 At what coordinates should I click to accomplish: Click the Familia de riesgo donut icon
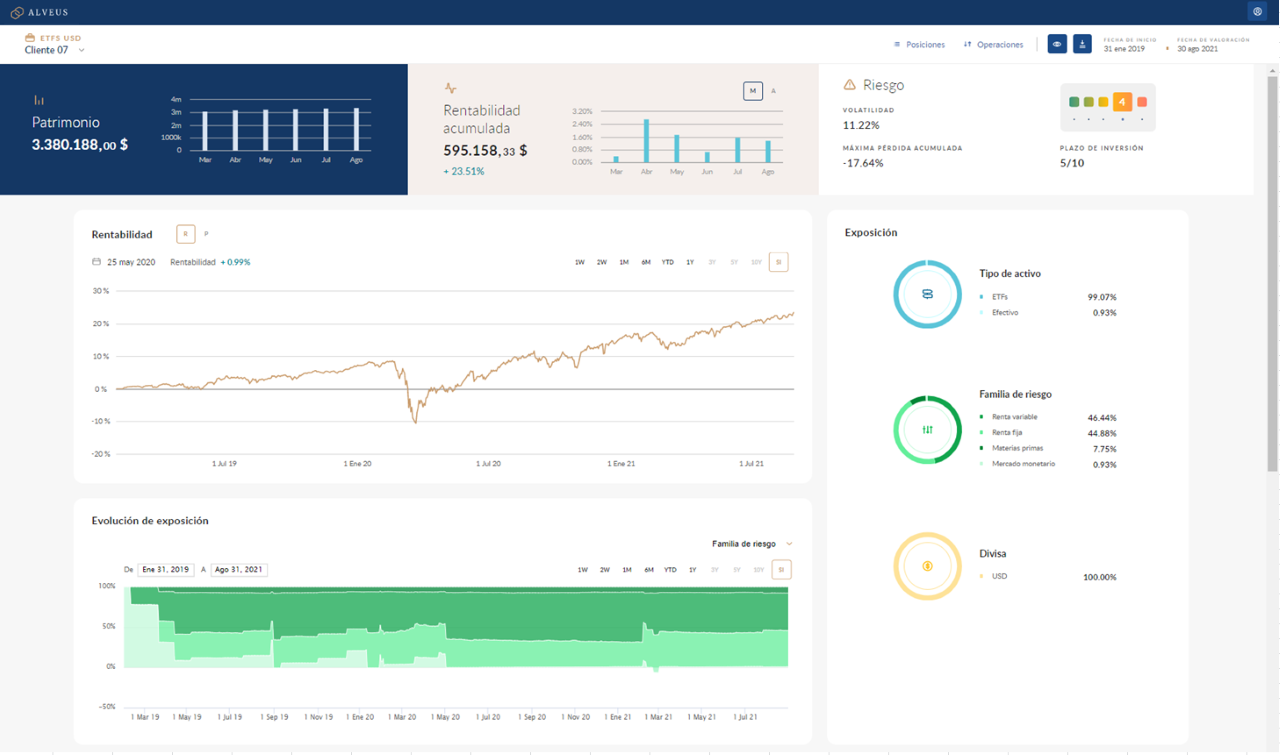[927, 430]
